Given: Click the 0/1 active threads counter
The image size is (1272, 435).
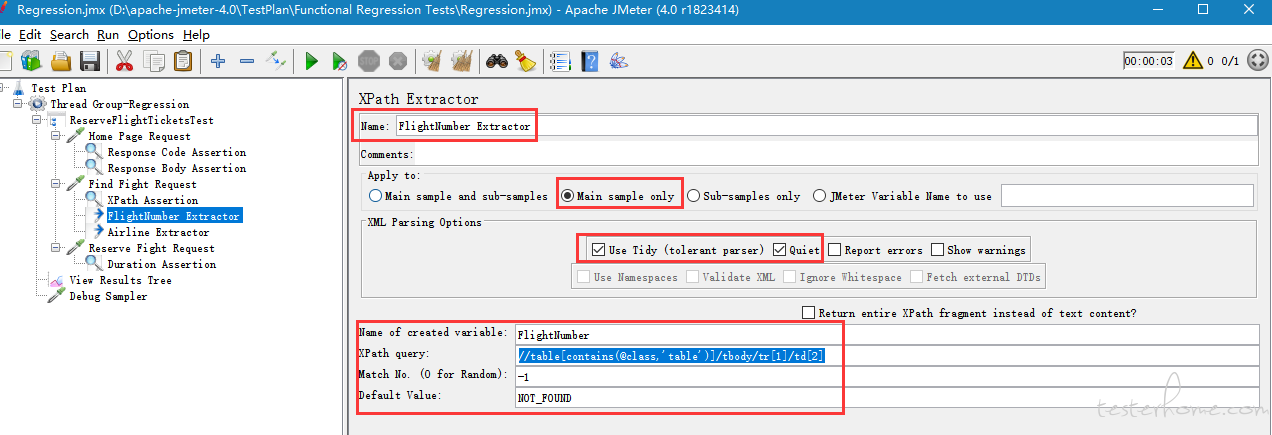Looking at the screenshot, I should [x=1231, y=61].
